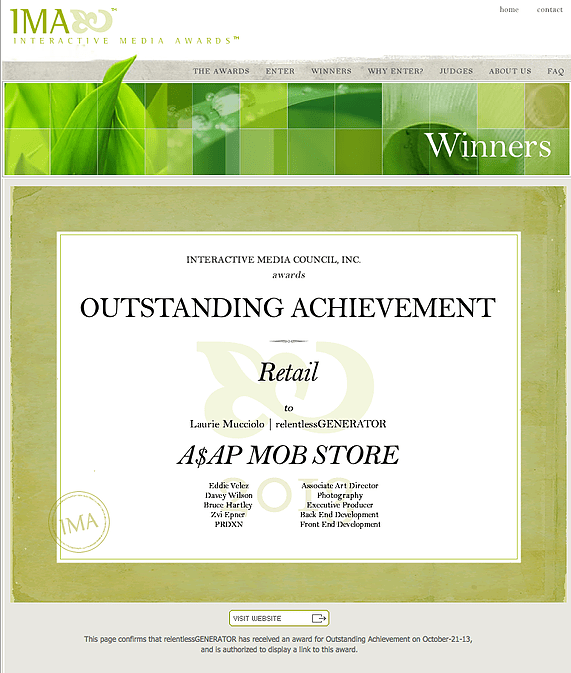Click the OUTSTANDING ACHIEVEMENT title
Image resolution: width=571 pixels, height=673 pixels.
pyautogui.click(x=288, y=308)
